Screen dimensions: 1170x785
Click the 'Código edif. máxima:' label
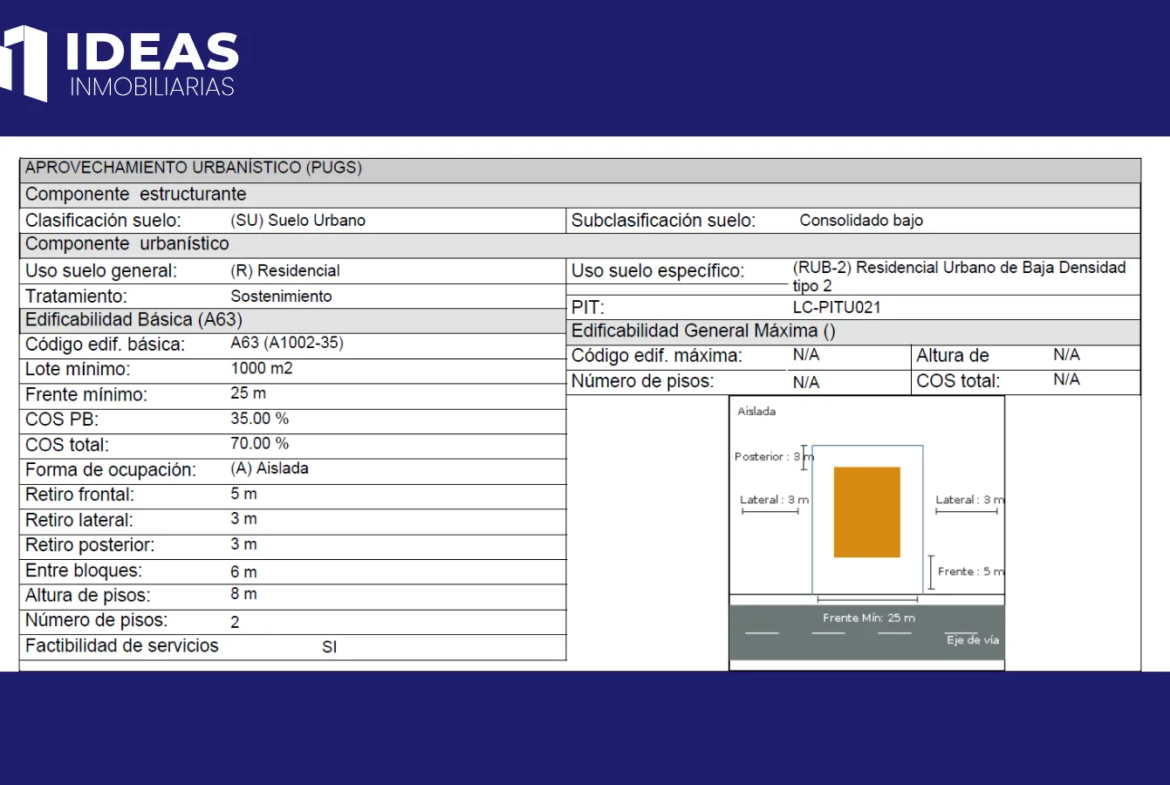(657, 355)
